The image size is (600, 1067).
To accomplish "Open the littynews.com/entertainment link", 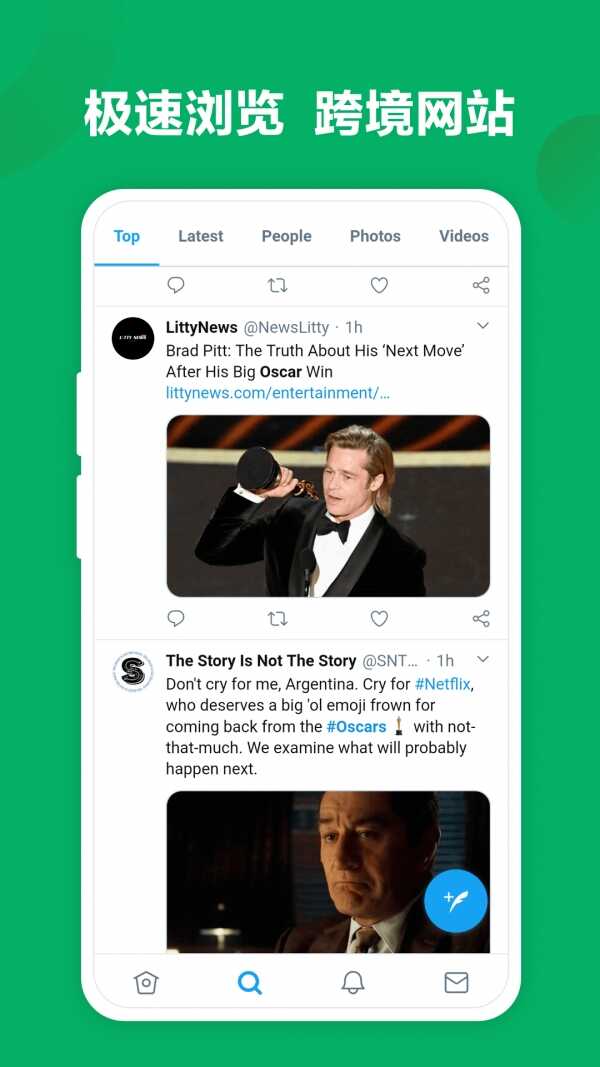I will pos(278,393).
